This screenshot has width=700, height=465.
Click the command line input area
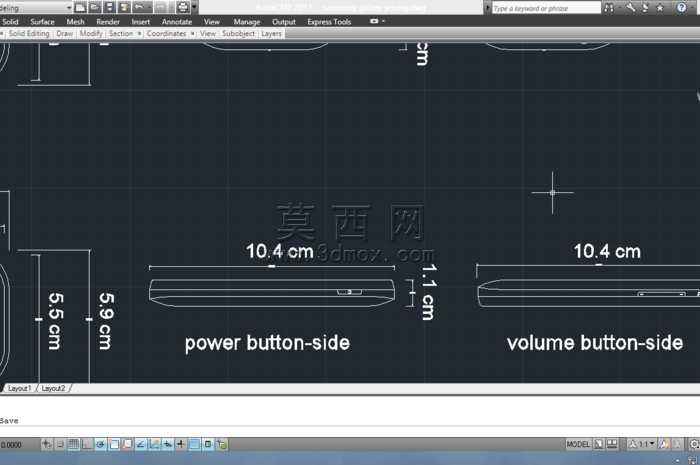[x=350, y=431]
